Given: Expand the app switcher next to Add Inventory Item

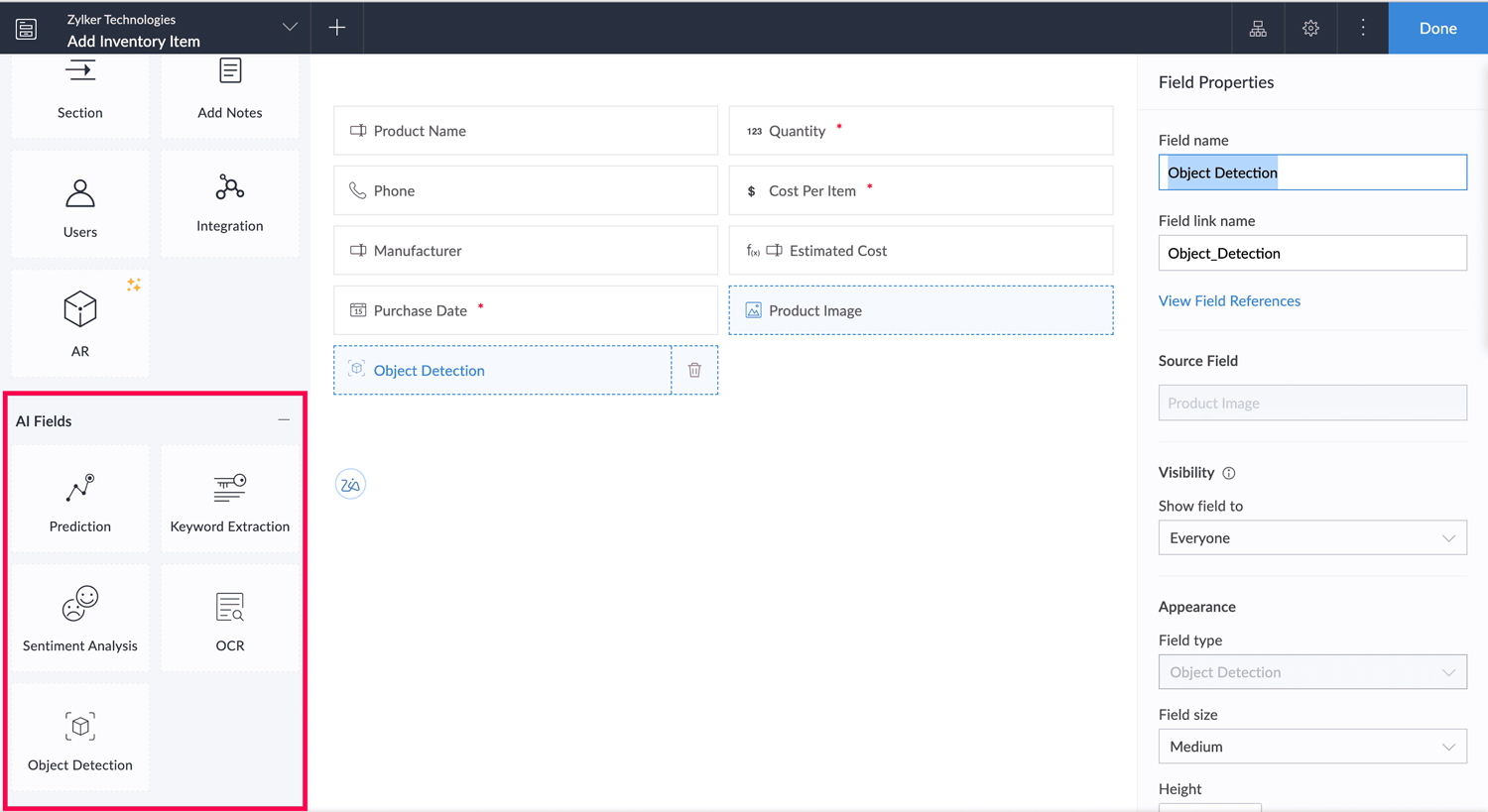Looking at the screenshot, I should 288,28.
